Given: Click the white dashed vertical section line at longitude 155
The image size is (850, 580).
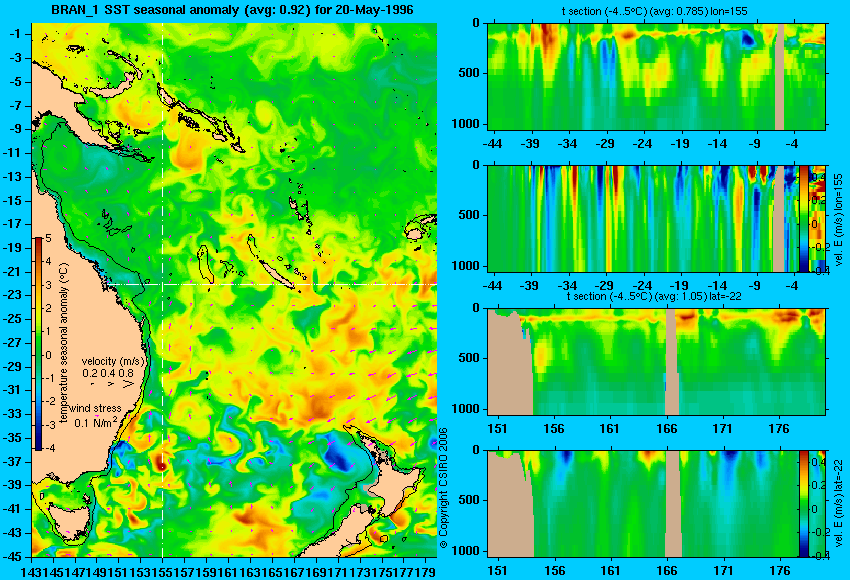Looking at the screenshot, I should tap(163, 290).
